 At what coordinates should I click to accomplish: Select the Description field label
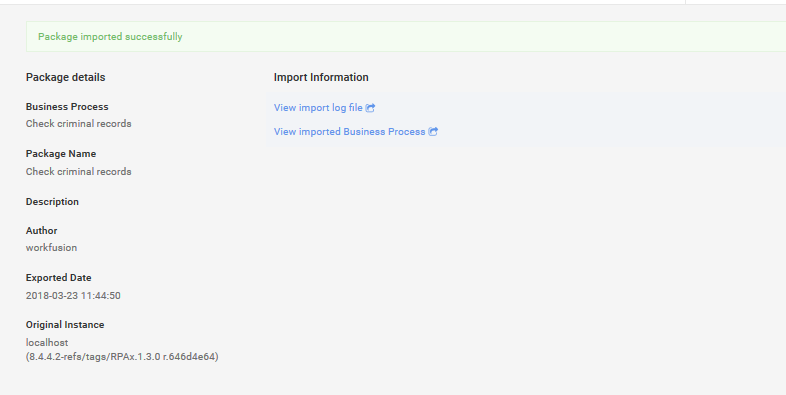pos(52,202)
